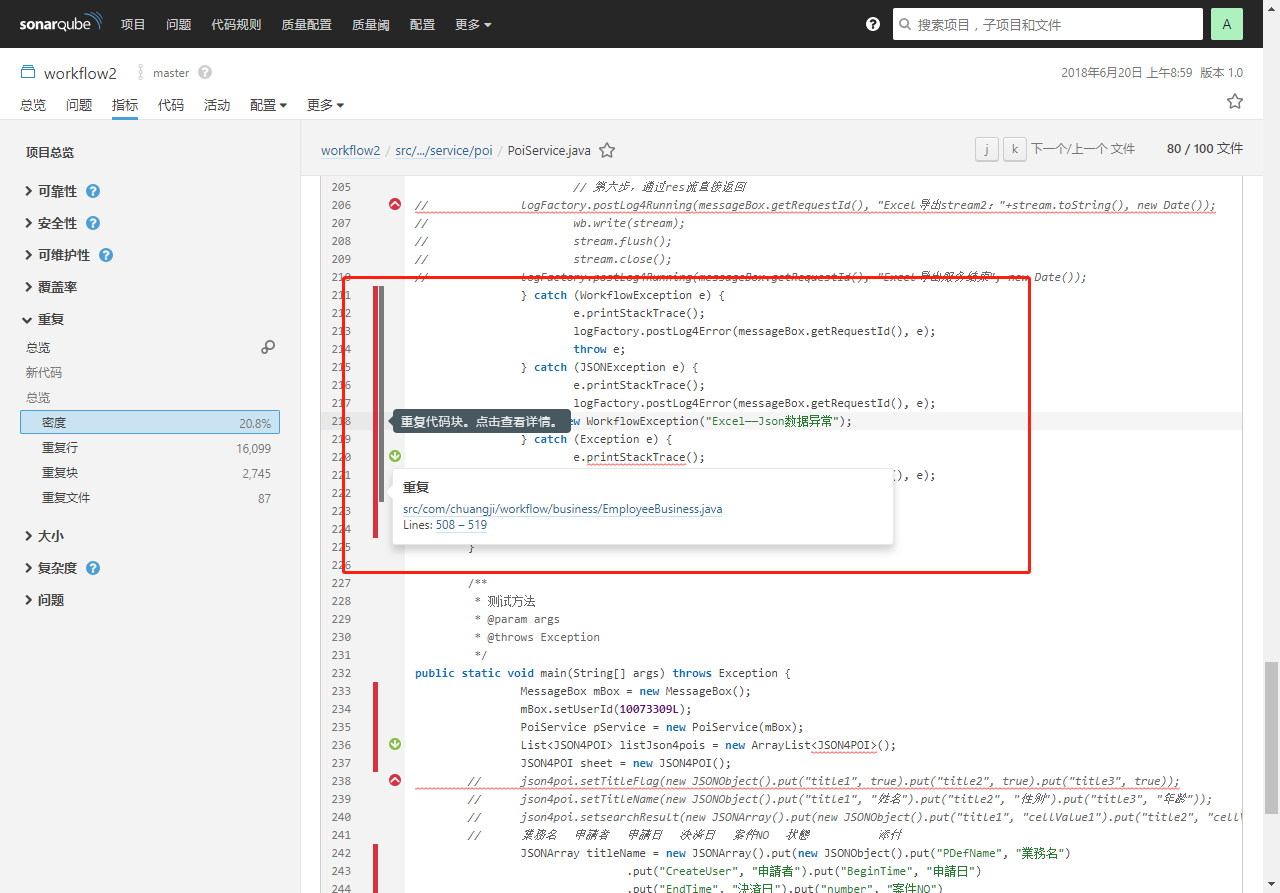The height and width of the screenshot is (893, 1280).
Task: Select the 重复块 2,745 metric
Action: point(150,473)
